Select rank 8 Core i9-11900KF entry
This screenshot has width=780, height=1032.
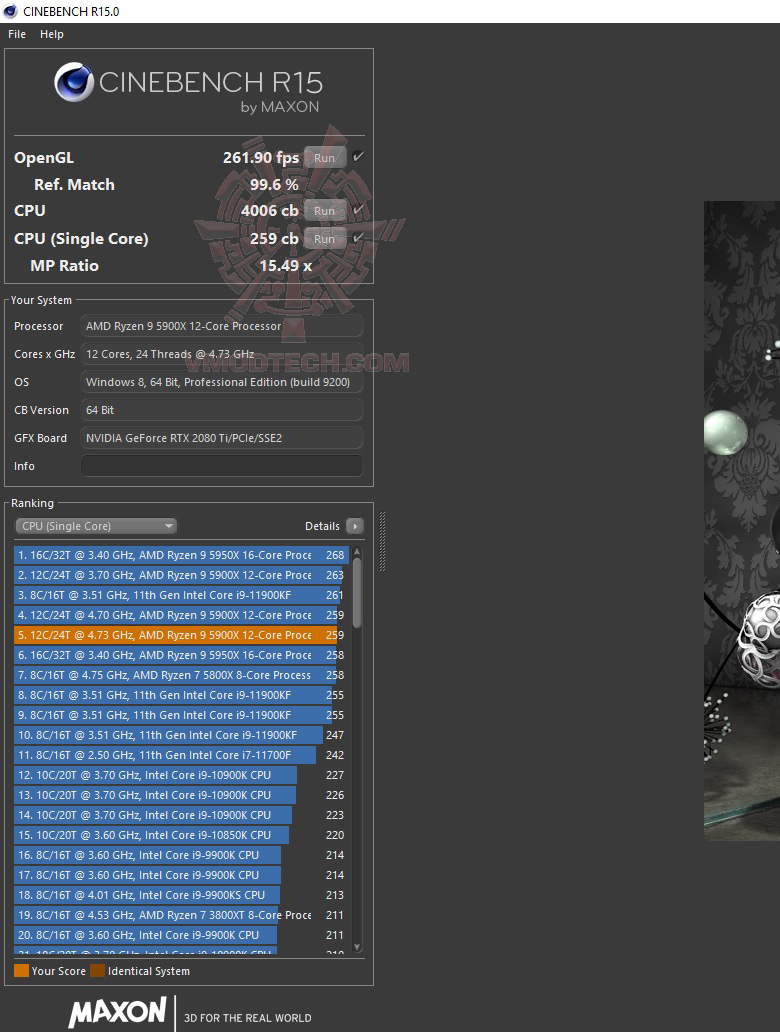[x=181, y=695]
